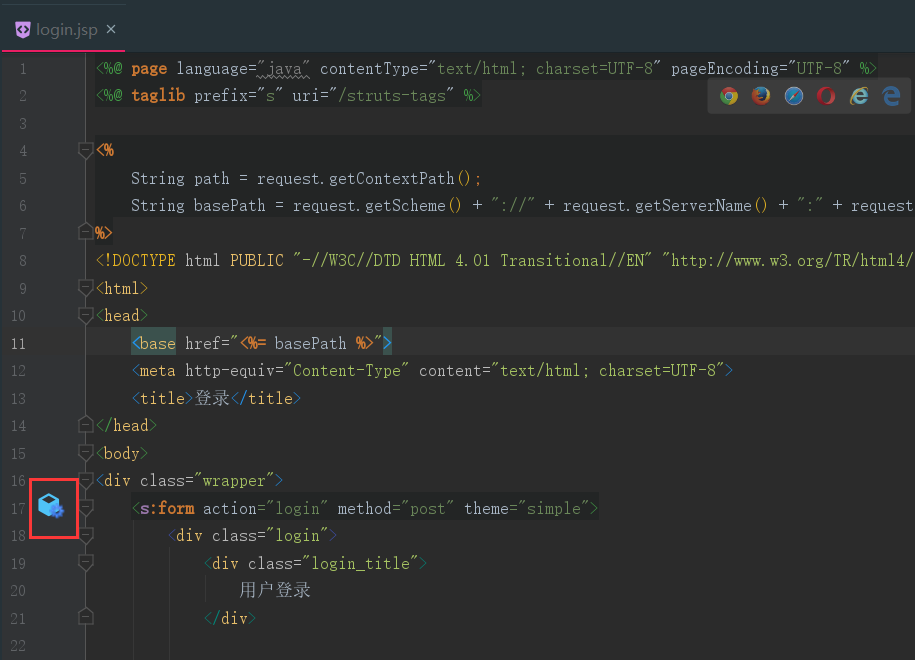Click line number 11 in the gutter
915x660 pixels.
click(18, 344)
